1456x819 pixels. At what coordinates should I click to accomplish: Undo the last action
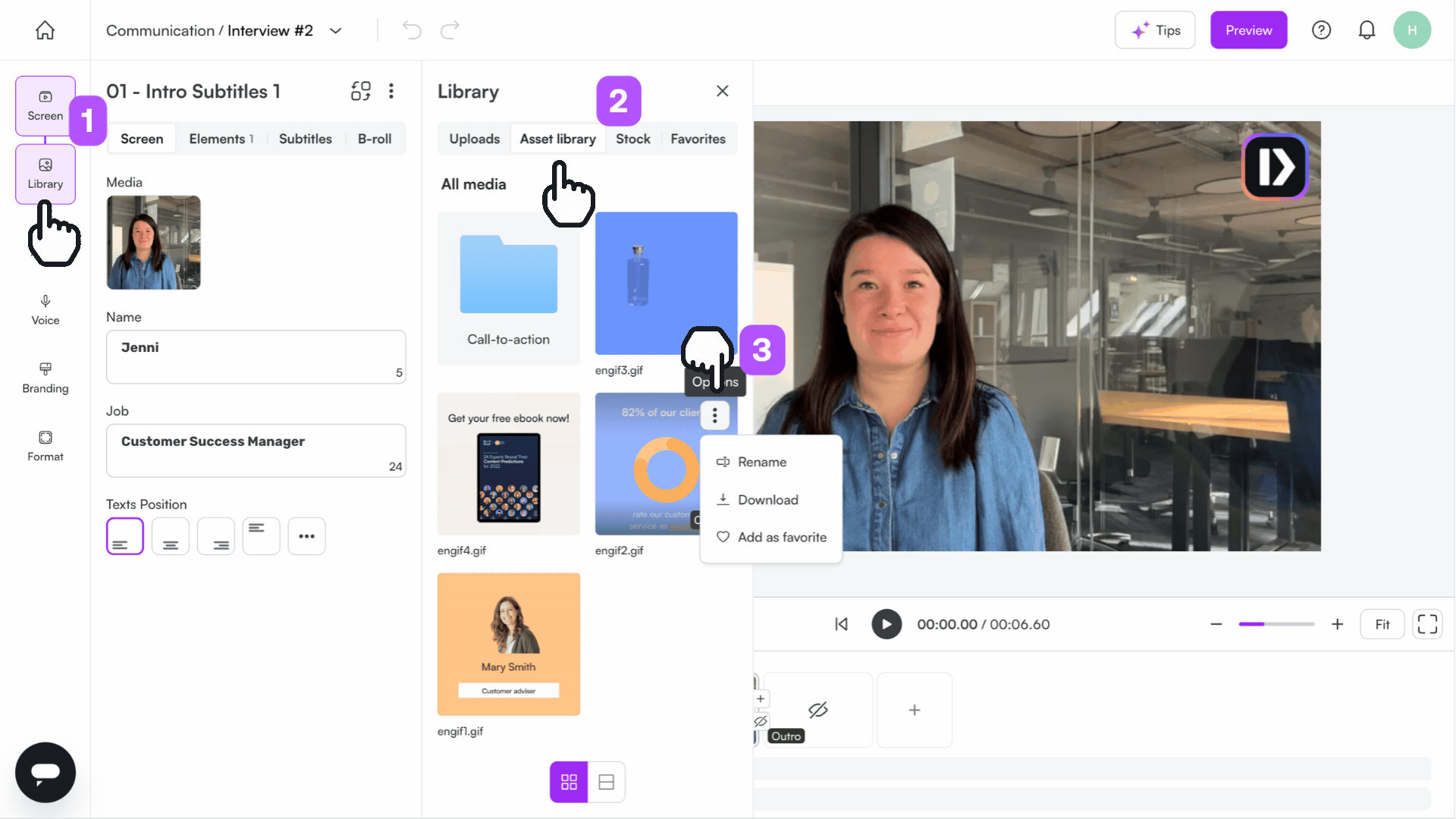tap(411, 30)
